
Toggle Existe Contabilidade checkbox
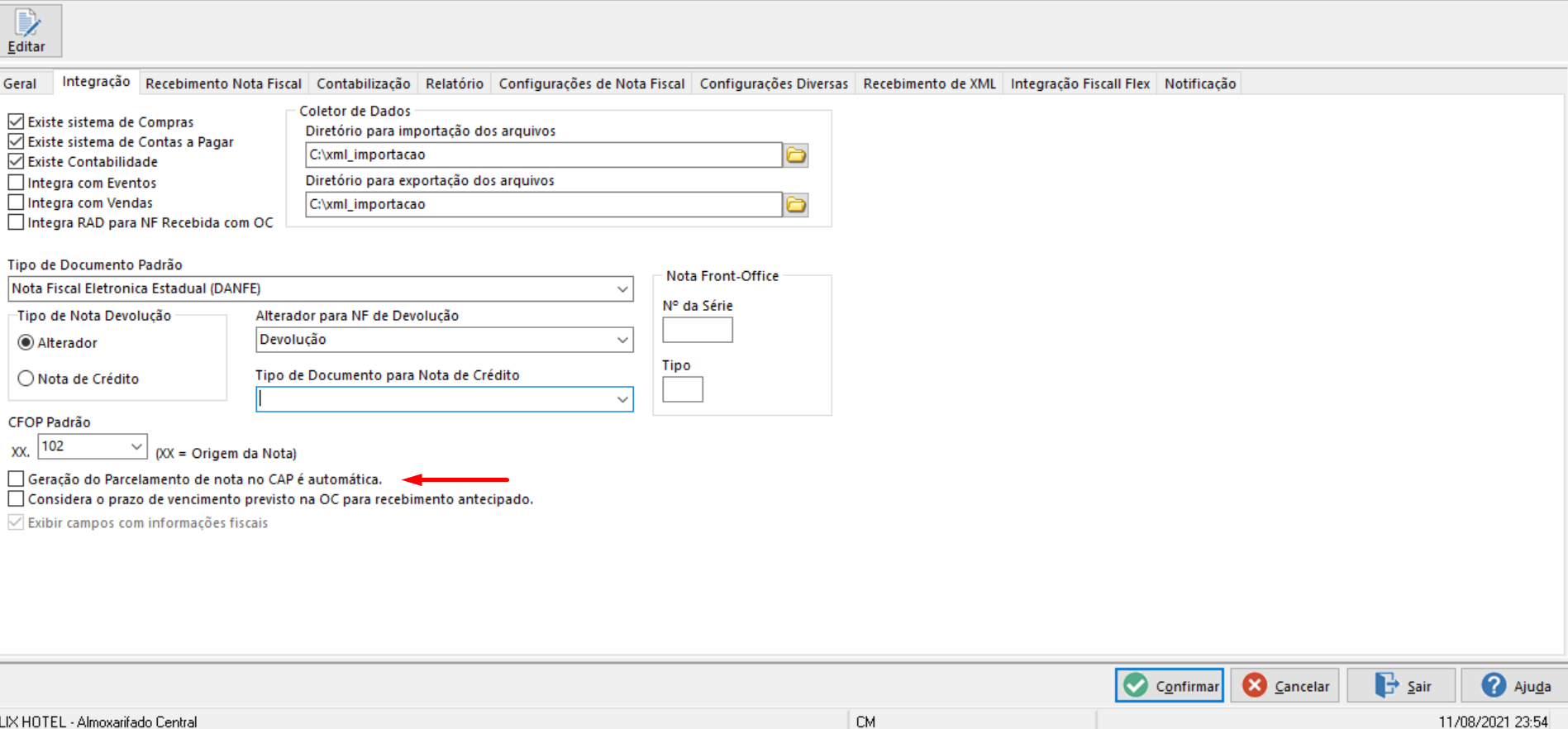point(16,161)
